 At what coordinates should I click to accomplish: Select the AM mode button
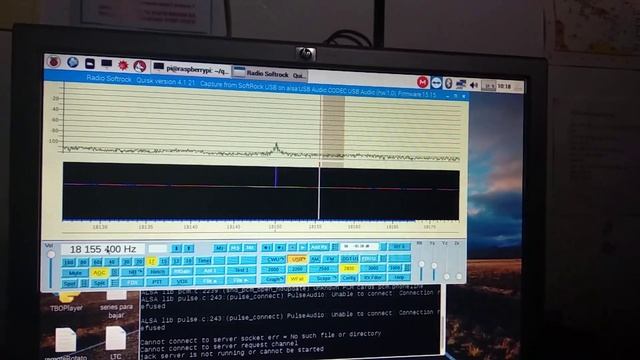point(315,259)
